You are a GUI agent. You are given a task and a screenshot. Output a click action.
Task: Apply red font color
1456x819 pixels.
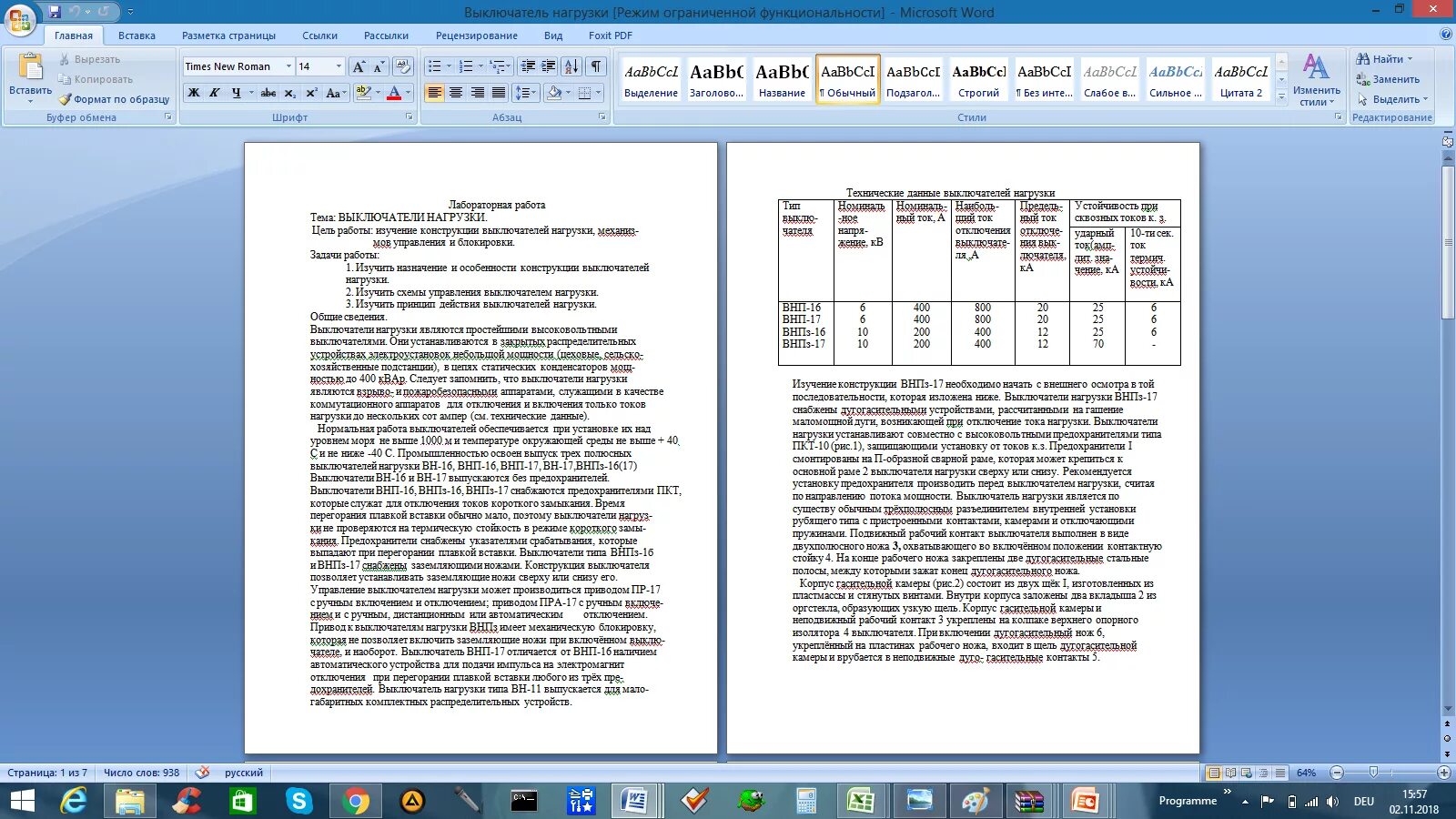[x=394, y=93]
